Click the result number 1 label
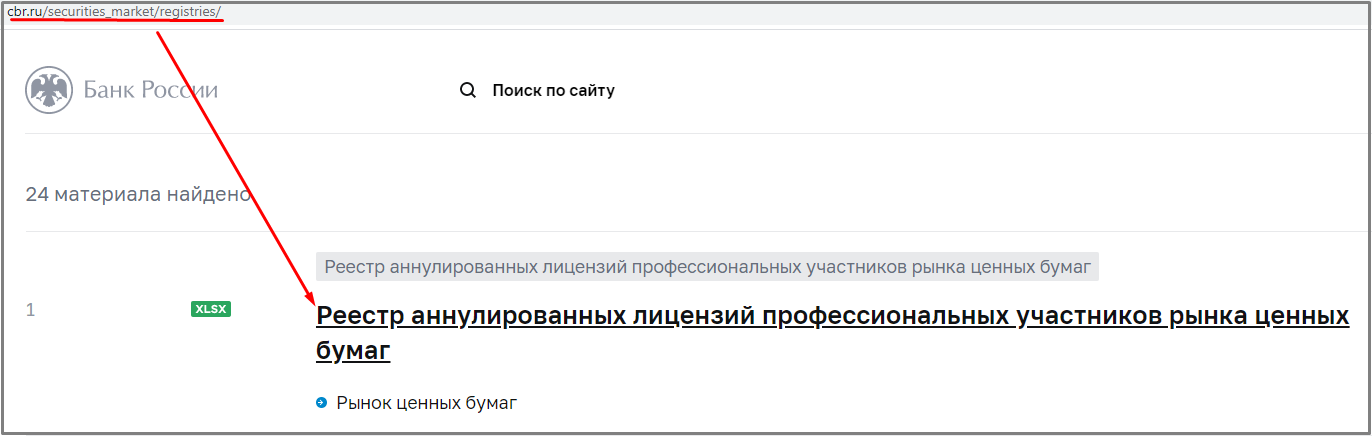Image resolution: width=1372 pixels, height=436 pixels. click(x=30, y=310)
